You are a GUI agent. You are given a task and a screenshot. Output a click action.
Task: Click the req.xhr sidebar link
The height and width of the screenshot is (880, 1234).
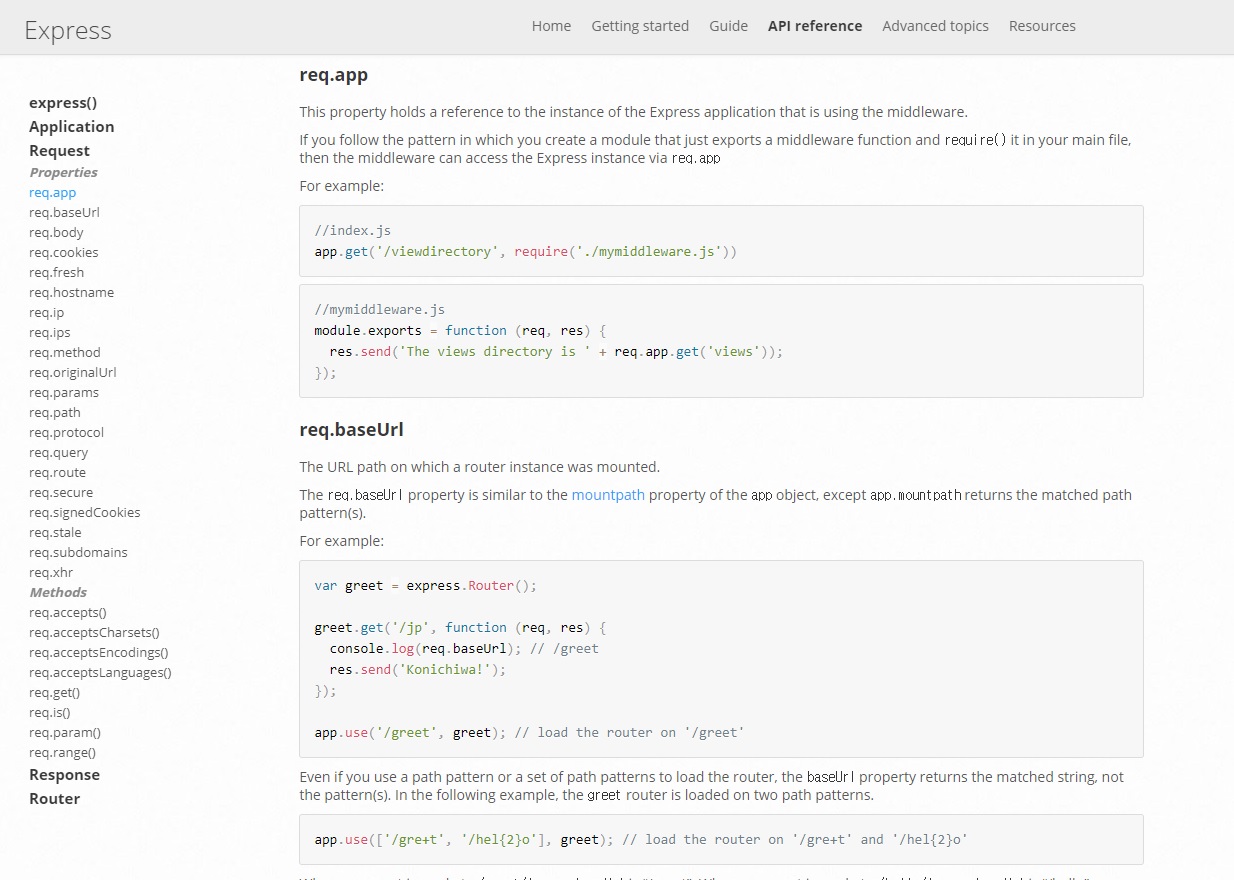tap(51, 572)
